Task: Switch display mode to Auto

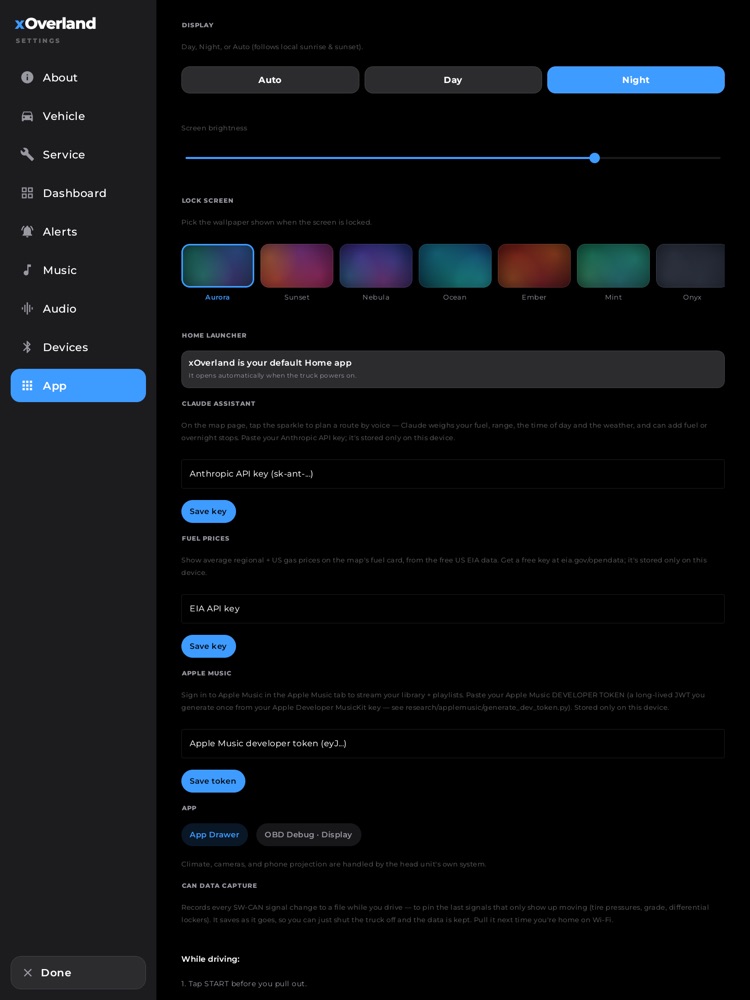Action: [x=270, y=80]
